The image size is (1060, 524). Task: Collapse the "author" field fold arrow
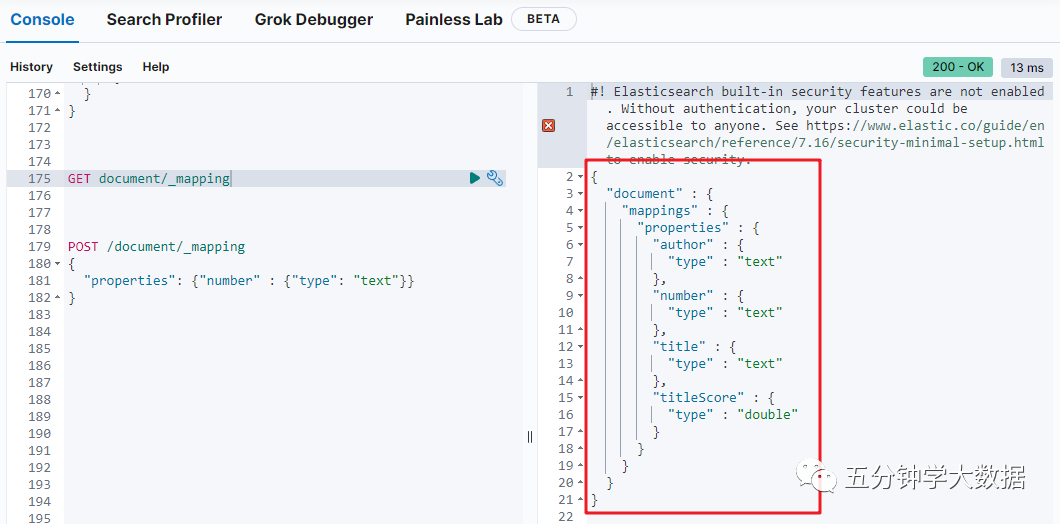point(581,245)
